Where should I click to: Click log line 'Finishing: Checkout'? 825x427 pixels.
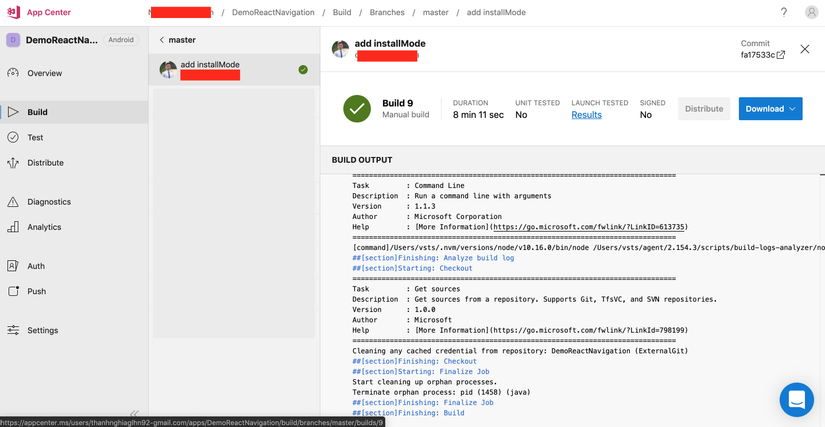click(x=415, y=361)
